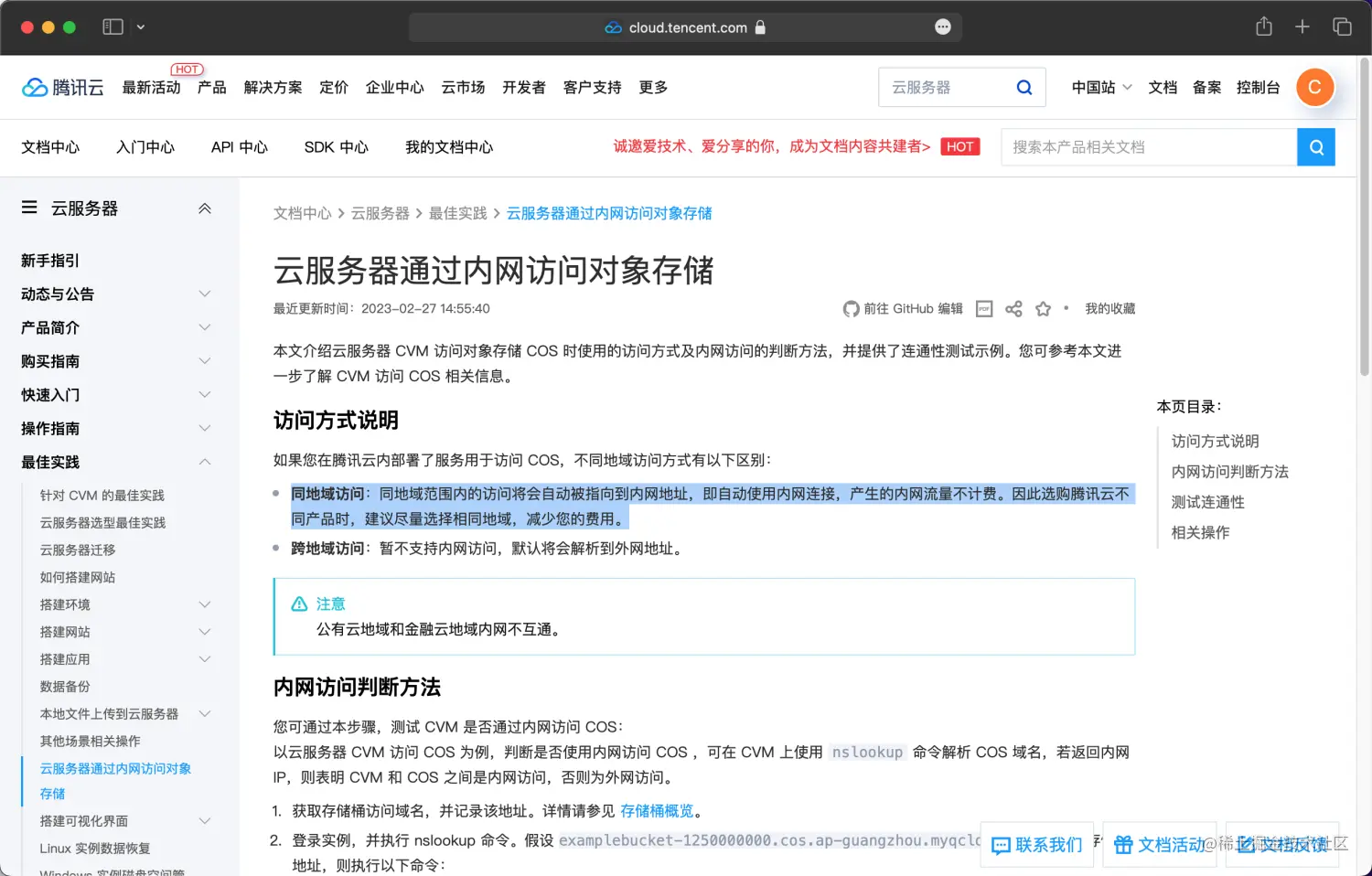Open 云服务器迁移 sidebar item
This screenshot has height=876, width=1372.
click(x=78, y=550)
